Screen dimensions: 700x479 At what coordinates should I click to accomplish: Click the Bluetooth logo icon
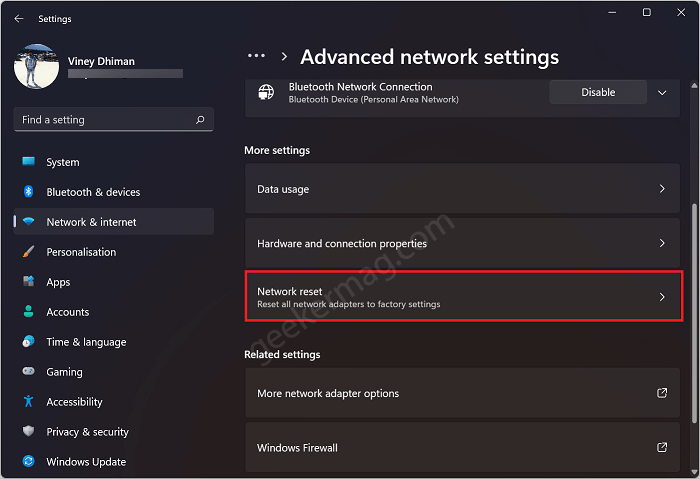[29, 192]
